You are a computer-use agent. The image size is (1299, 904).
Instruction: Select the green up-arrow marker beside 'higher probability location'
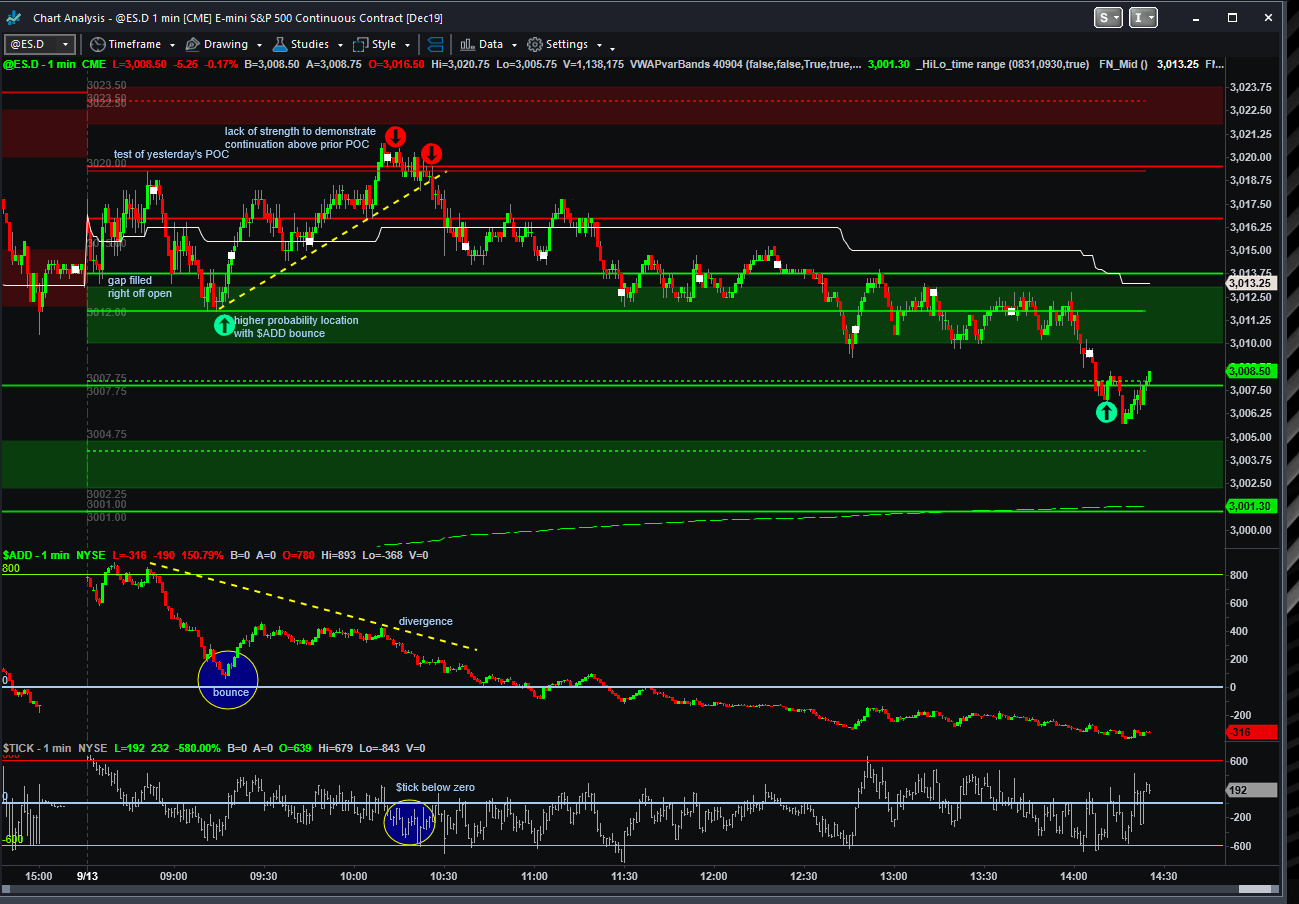coord(224,324)
